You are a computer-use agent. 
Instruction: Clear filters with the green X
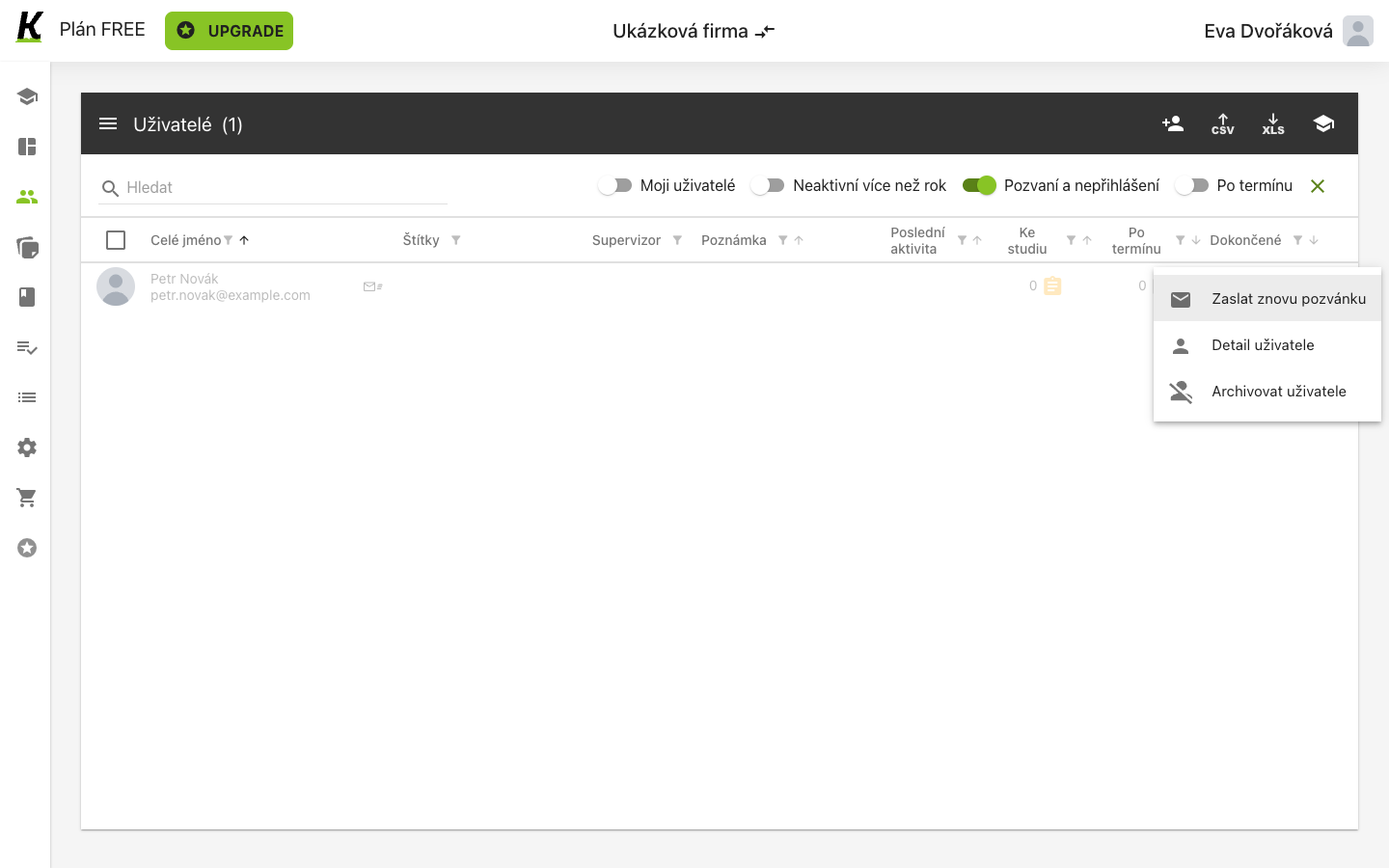click(1318, 186)
